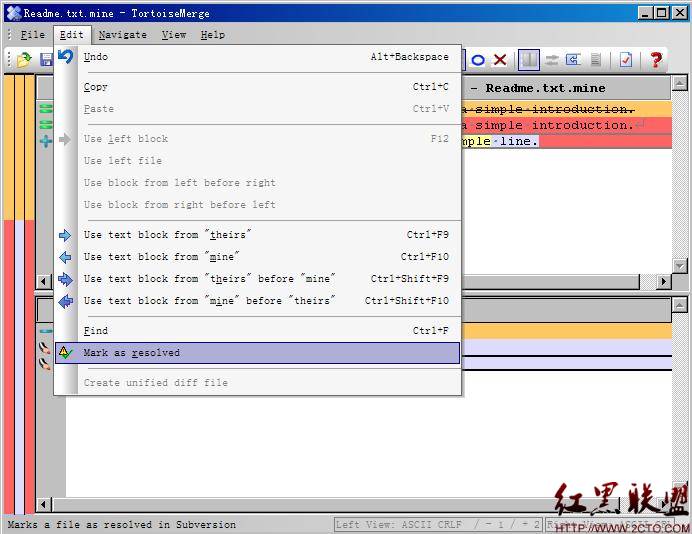This screenshot has height=534, width=692.
Task: Click double arrow icon for theirs before mine
Action: click(65, 279)
